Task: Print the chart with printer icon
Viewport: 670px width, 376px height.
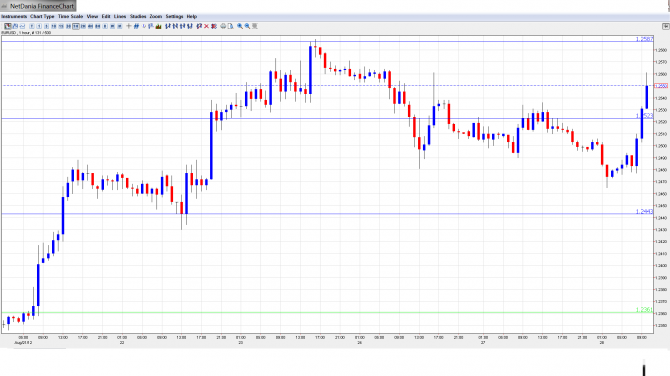Action: click(223, 26)
